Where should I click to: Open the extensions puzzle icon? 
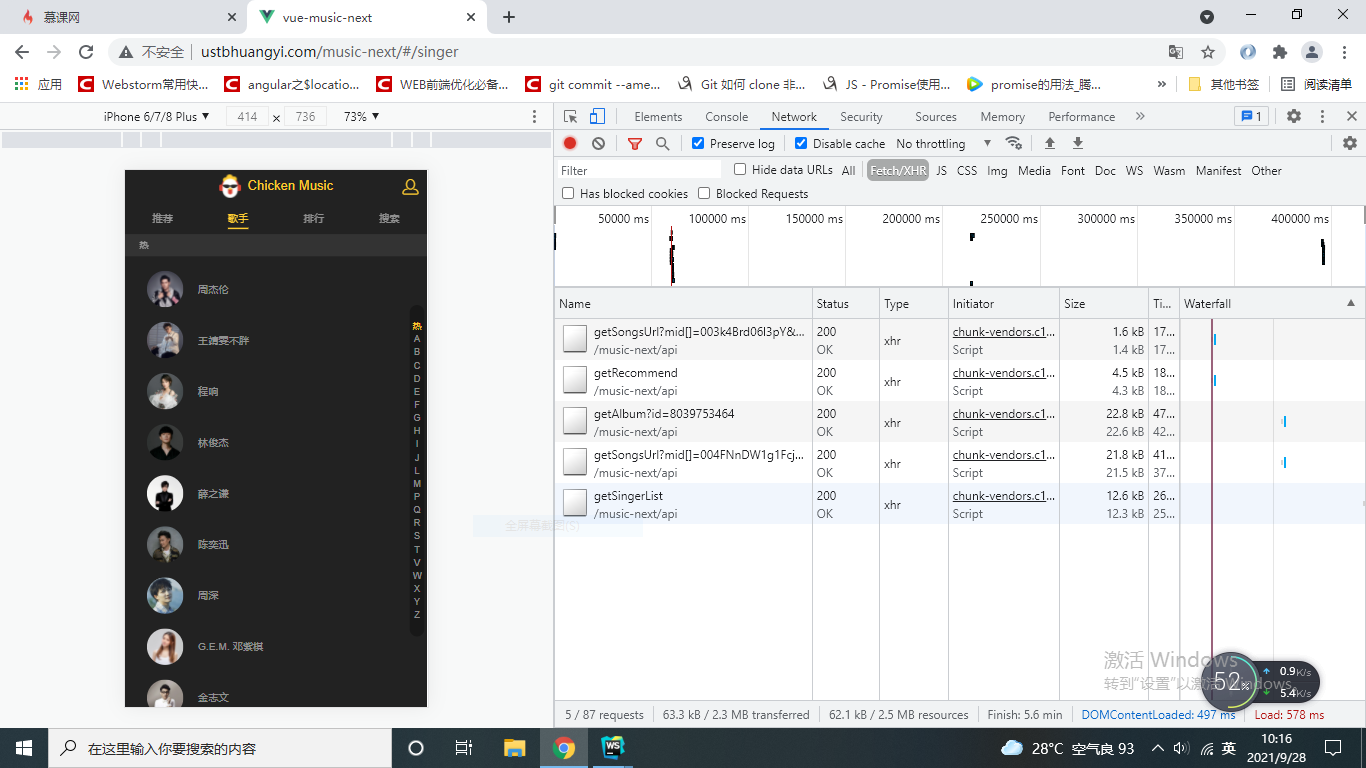click(x=1280, y=52)
